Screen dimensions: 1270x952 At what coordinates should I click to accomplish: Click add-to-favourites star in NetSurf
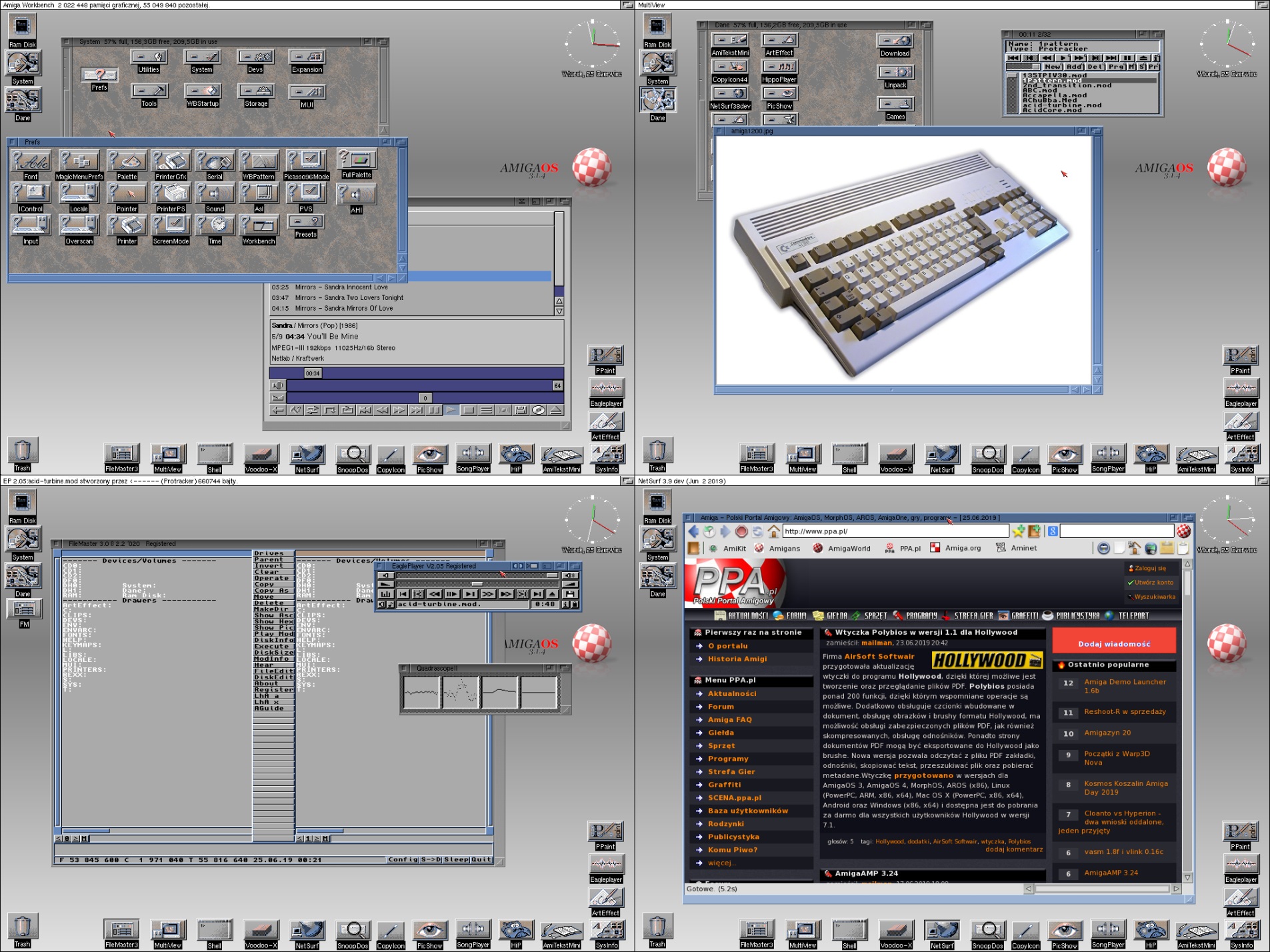[1018, 531]
